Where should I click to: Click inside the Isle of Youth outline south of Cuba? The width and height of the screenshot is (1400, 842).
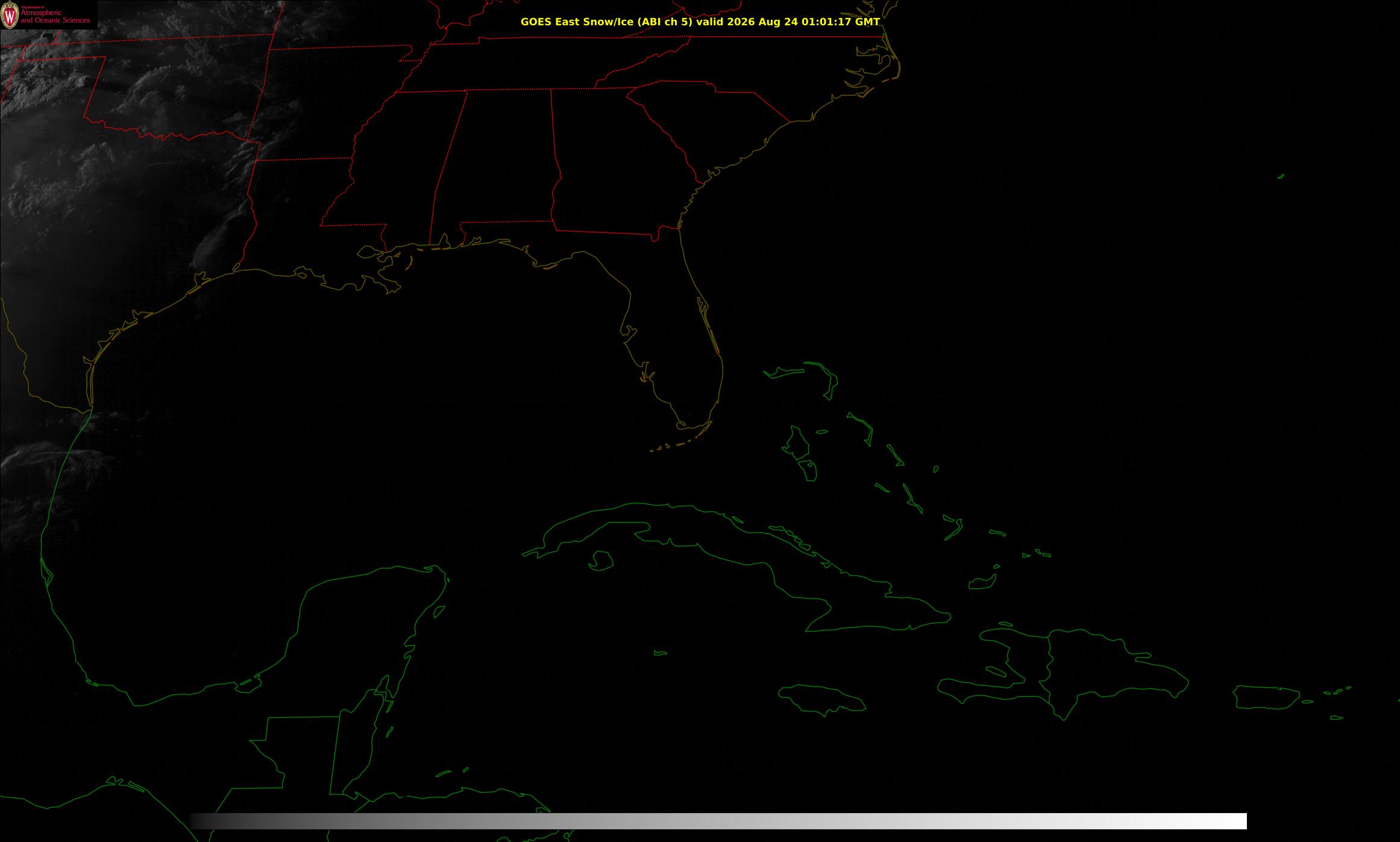(x=602, y=561)
